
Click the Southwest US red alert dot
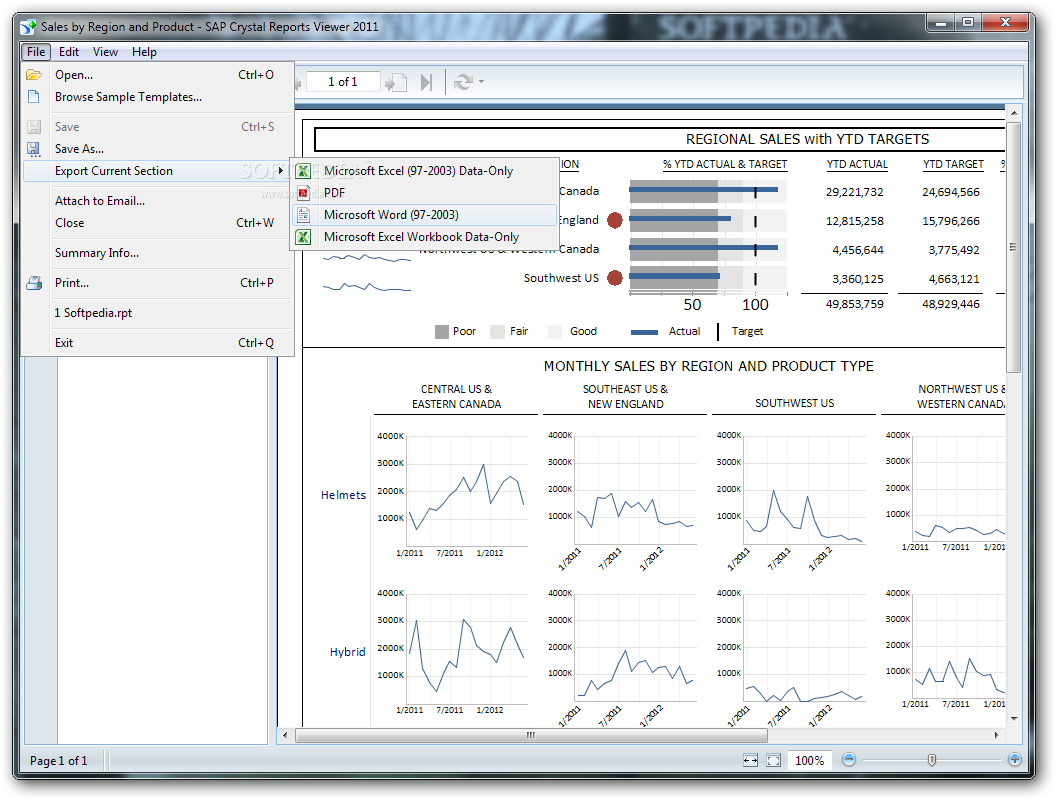tap(615, 278)
